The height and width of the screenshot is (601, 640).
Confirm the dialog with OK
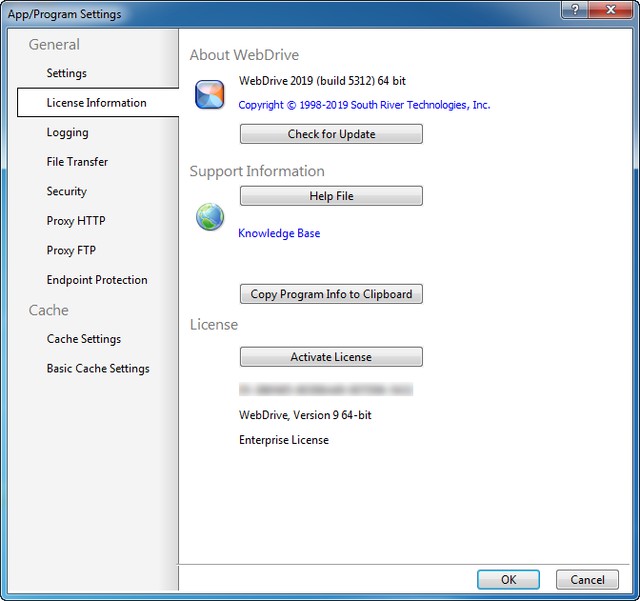(x=508, y=579)
